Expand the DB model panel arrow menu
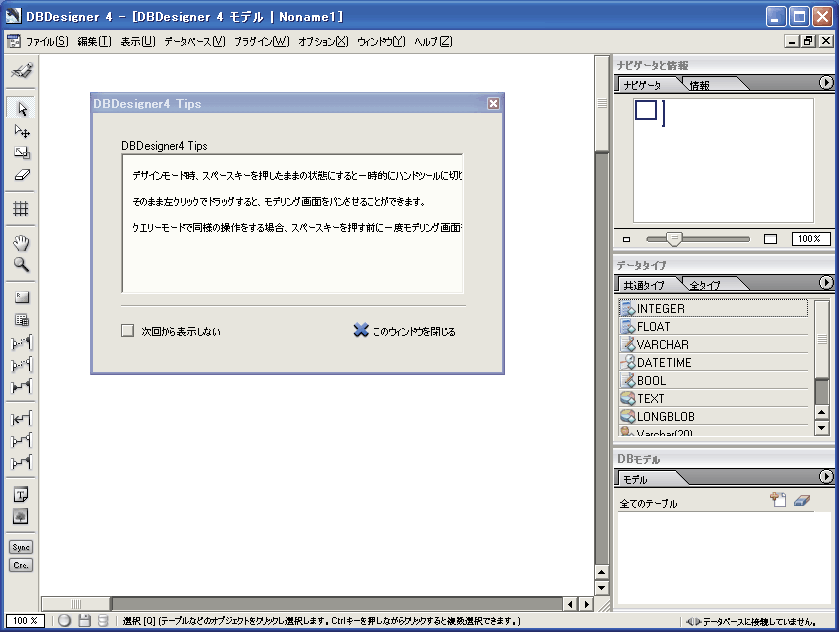The image size is (839, 632). pos(826,476)
